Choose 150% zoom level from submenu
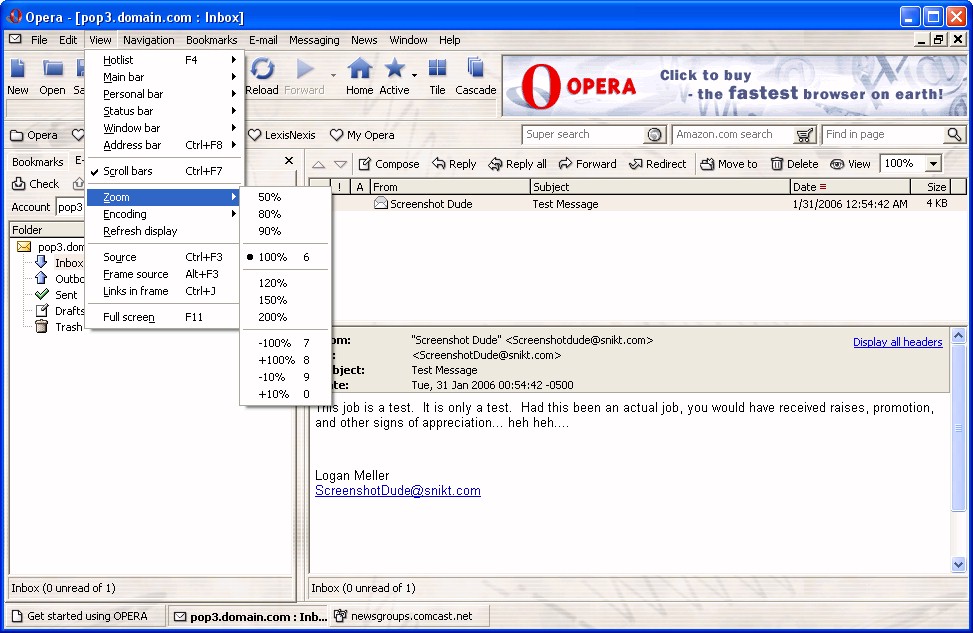 tap(272, 300)
